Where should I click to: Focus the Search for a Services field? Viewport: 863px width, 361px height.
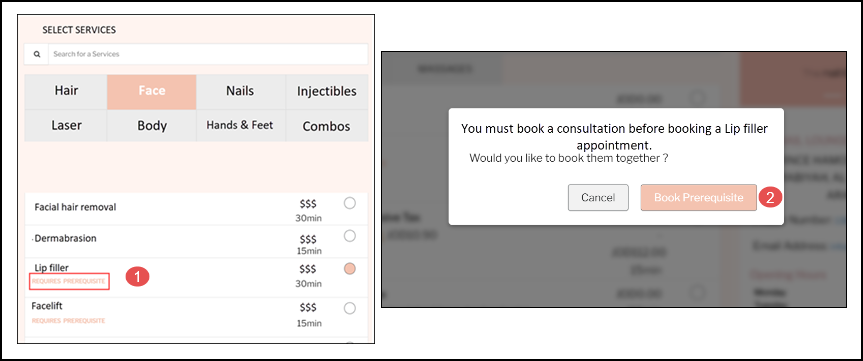pyautogui.click(x=207, y=54)
